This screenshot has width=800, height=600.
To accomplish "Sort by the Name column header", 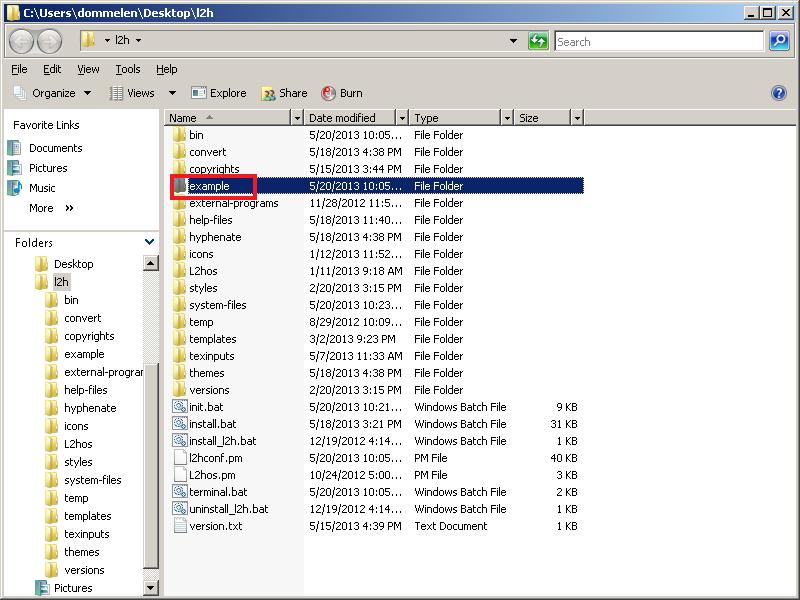I will pos(229,118).
